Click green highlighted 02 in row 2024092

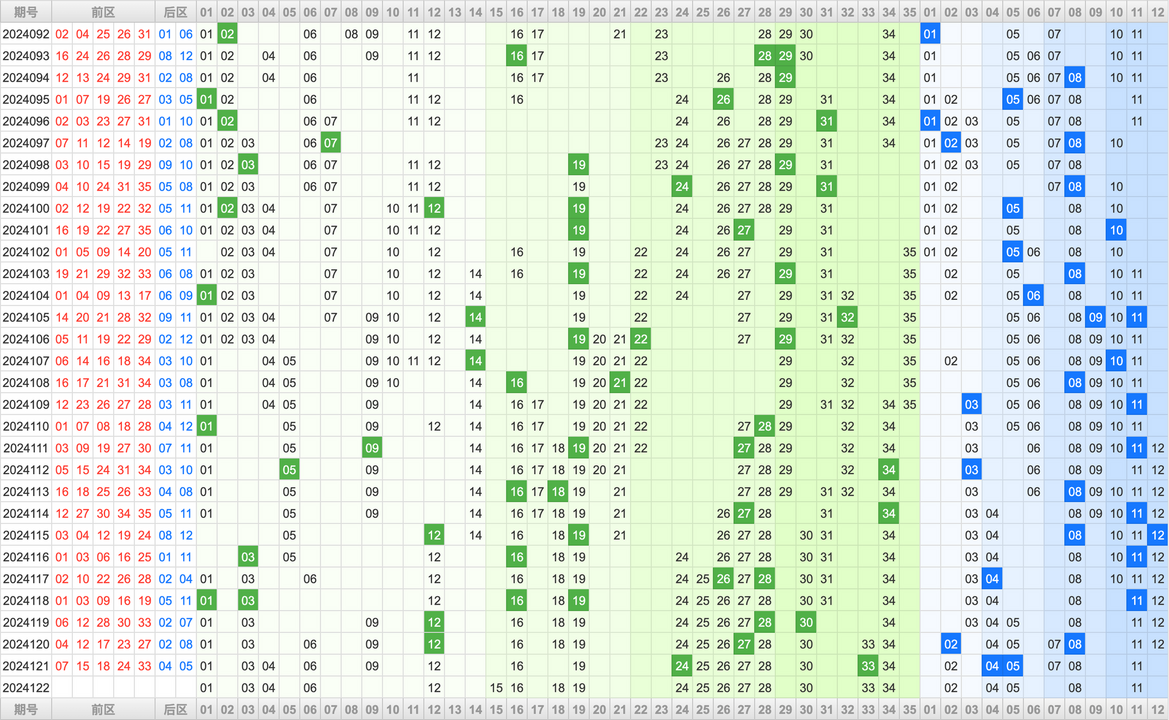(227, 34)
